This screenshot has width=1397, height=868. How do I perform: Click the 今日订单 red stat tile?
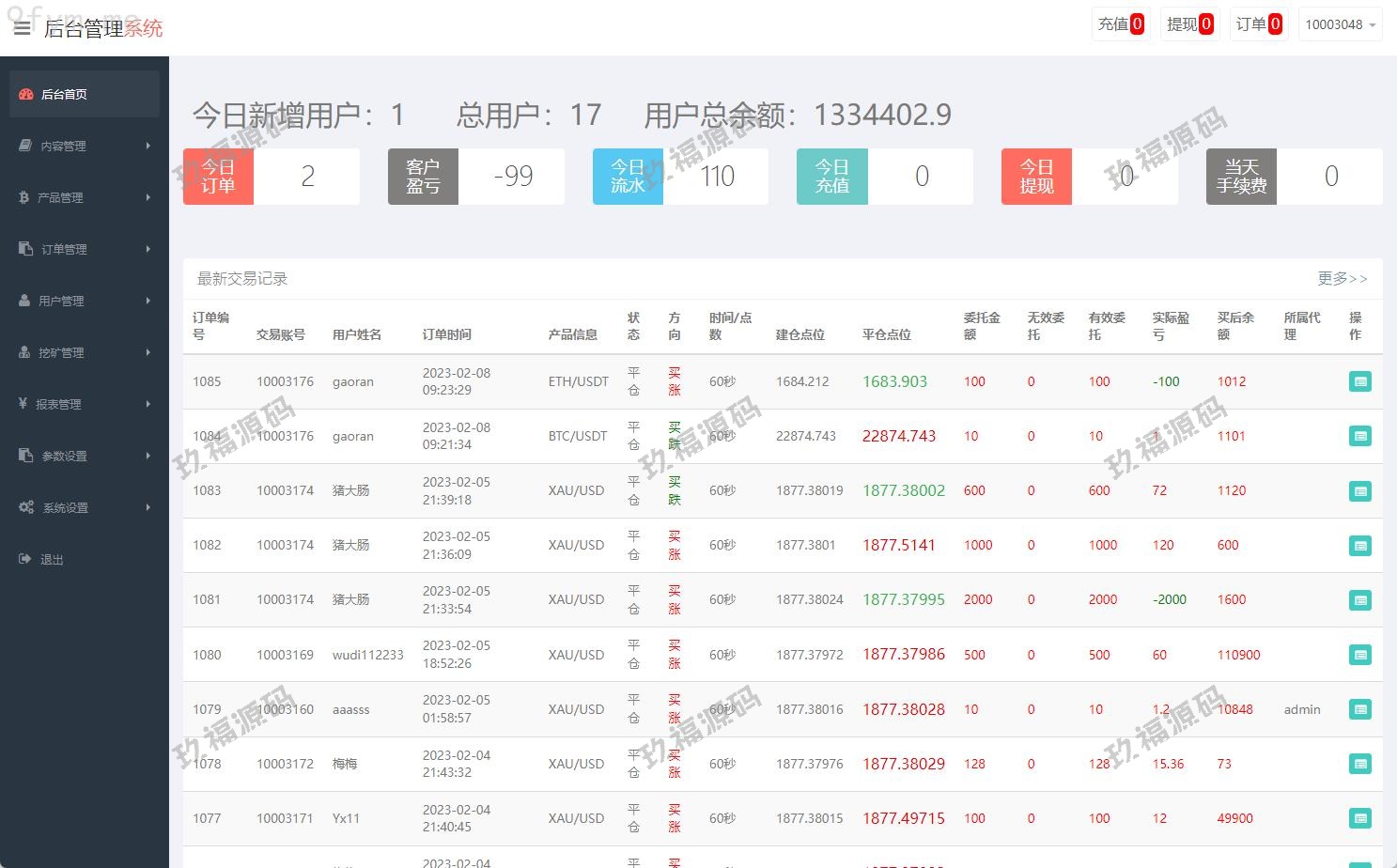tap(218, 177)
